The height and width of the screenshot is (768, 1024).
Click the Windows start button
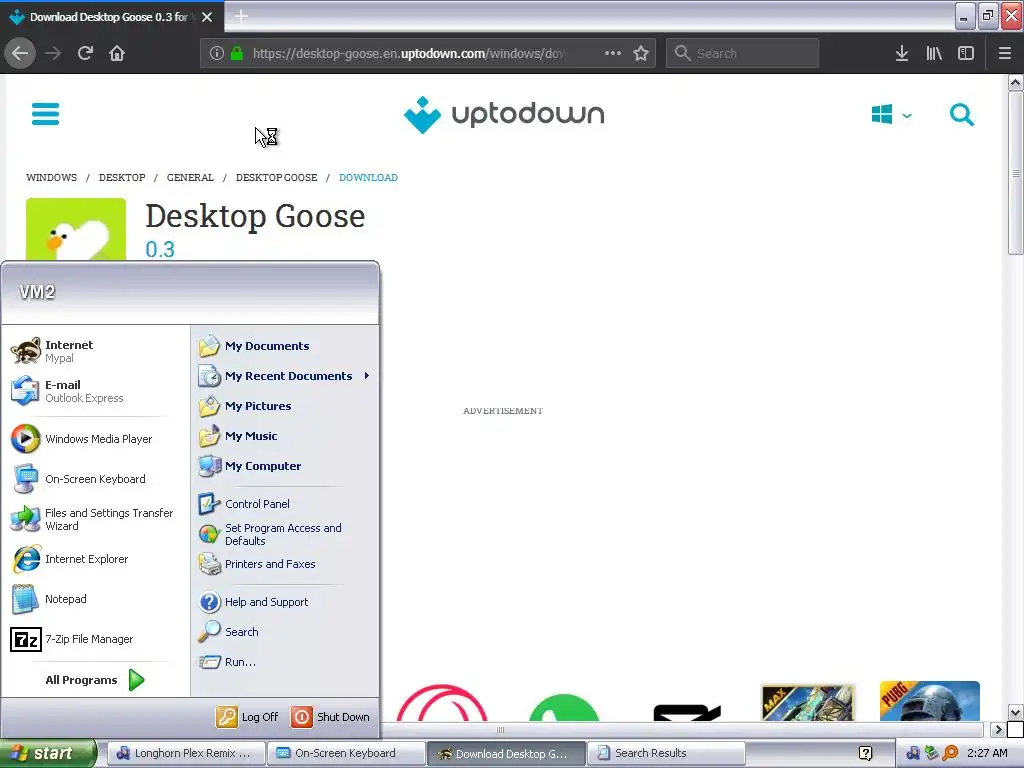pos(48,753)
